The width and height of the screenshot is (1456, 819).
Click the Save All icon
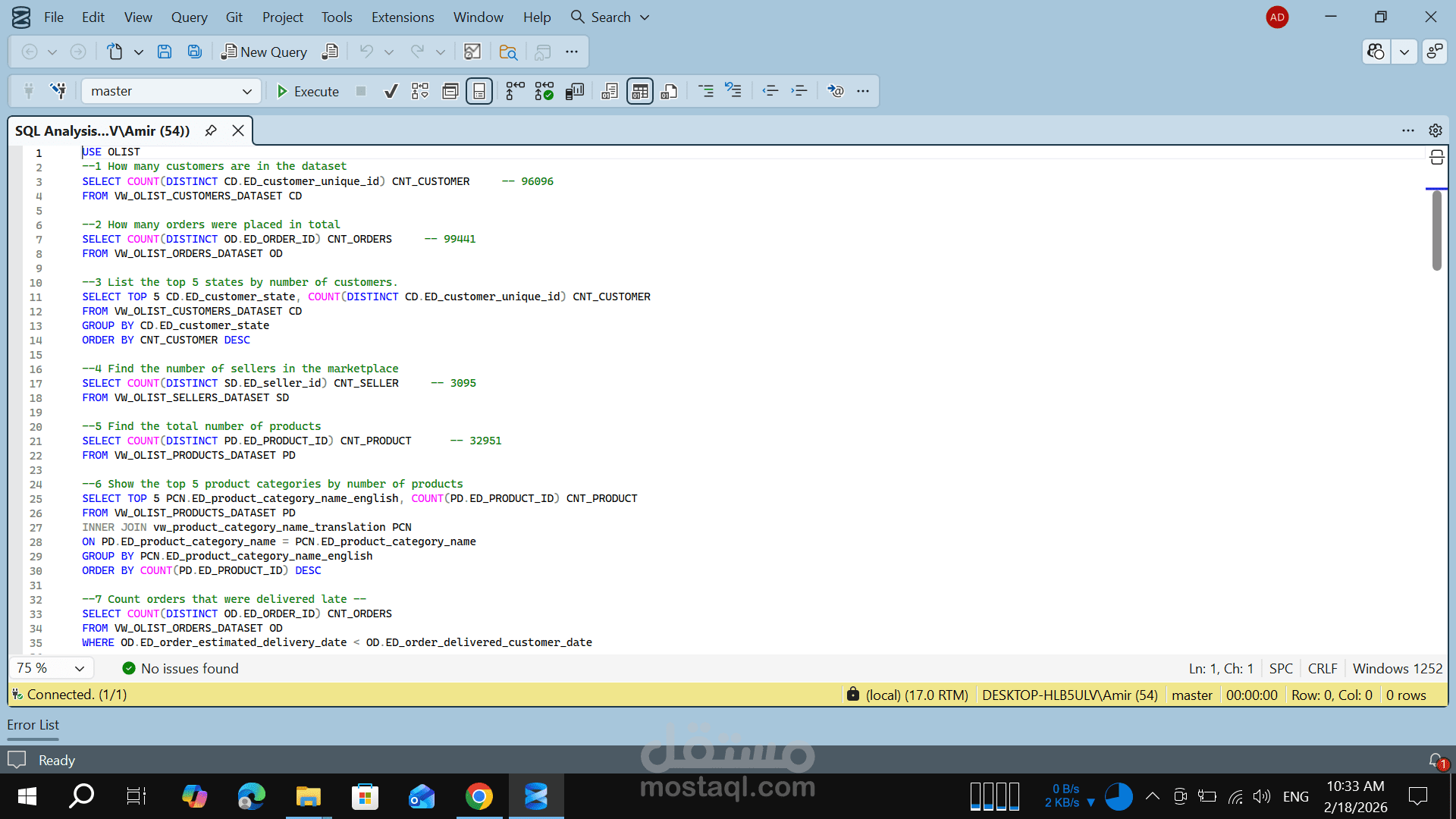[x=195, y=52]
